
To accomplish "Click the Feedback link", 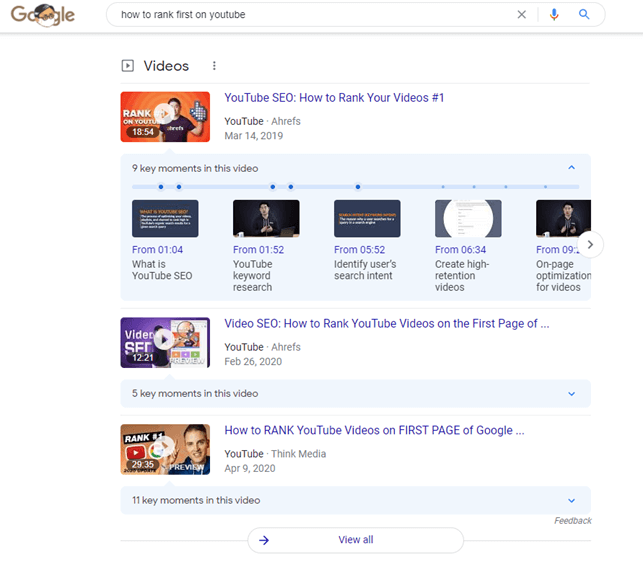I will point(573,521).
